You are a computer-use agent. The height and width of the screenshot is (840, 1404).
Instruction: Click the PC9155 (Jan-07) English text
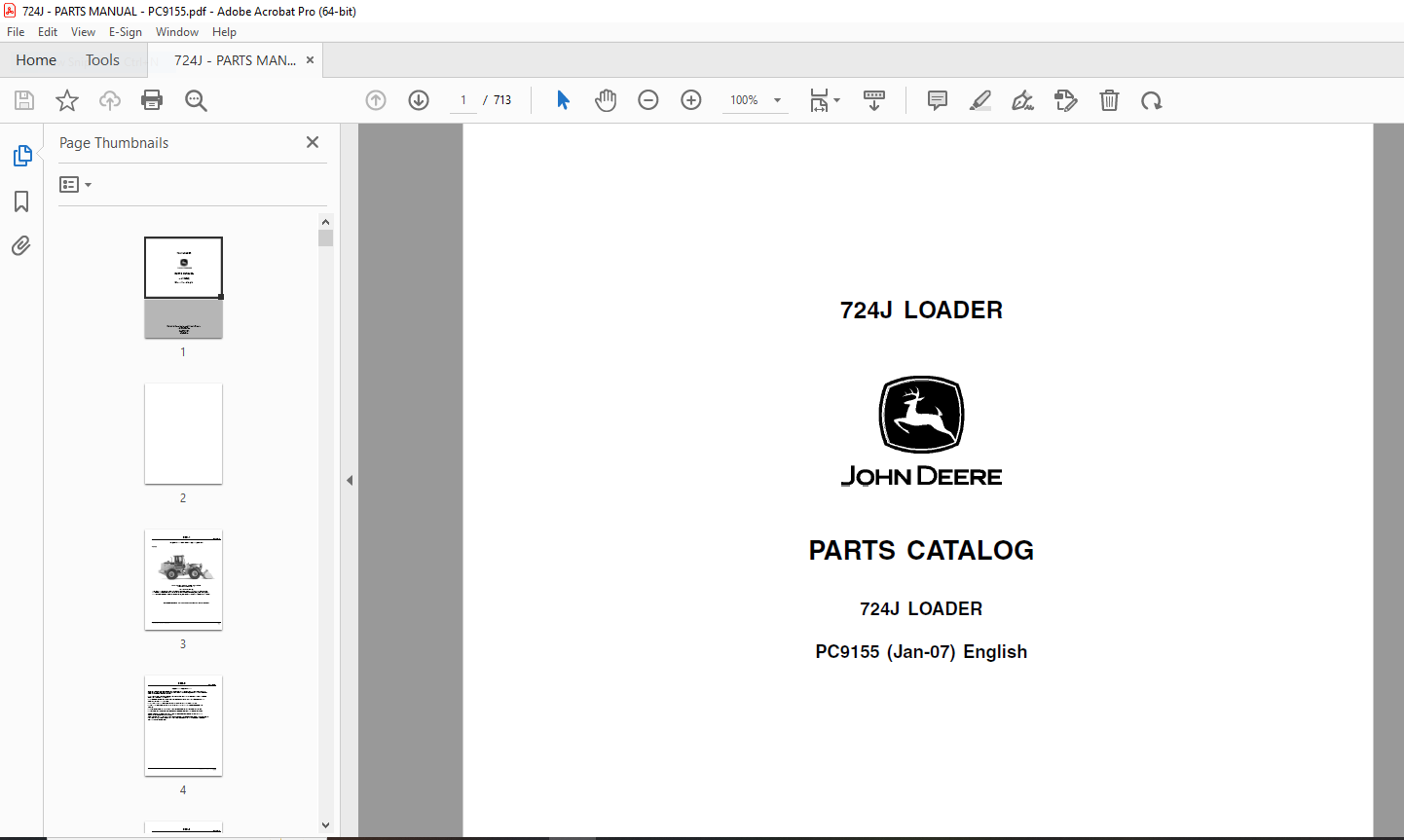click(921, 652)
